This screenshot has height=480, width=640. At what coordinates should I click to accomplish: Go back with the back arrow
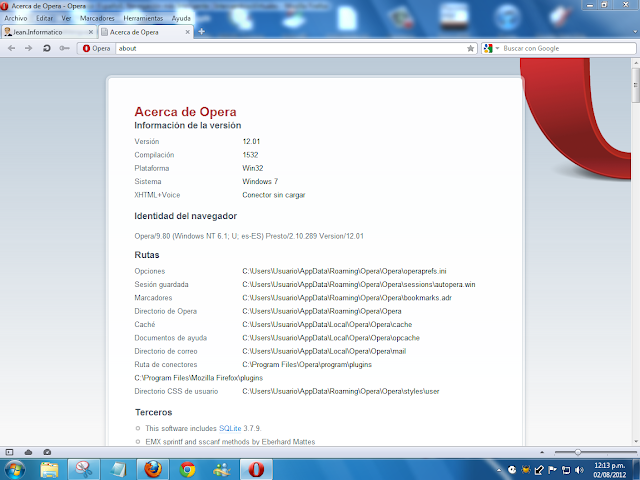[11, 48]
